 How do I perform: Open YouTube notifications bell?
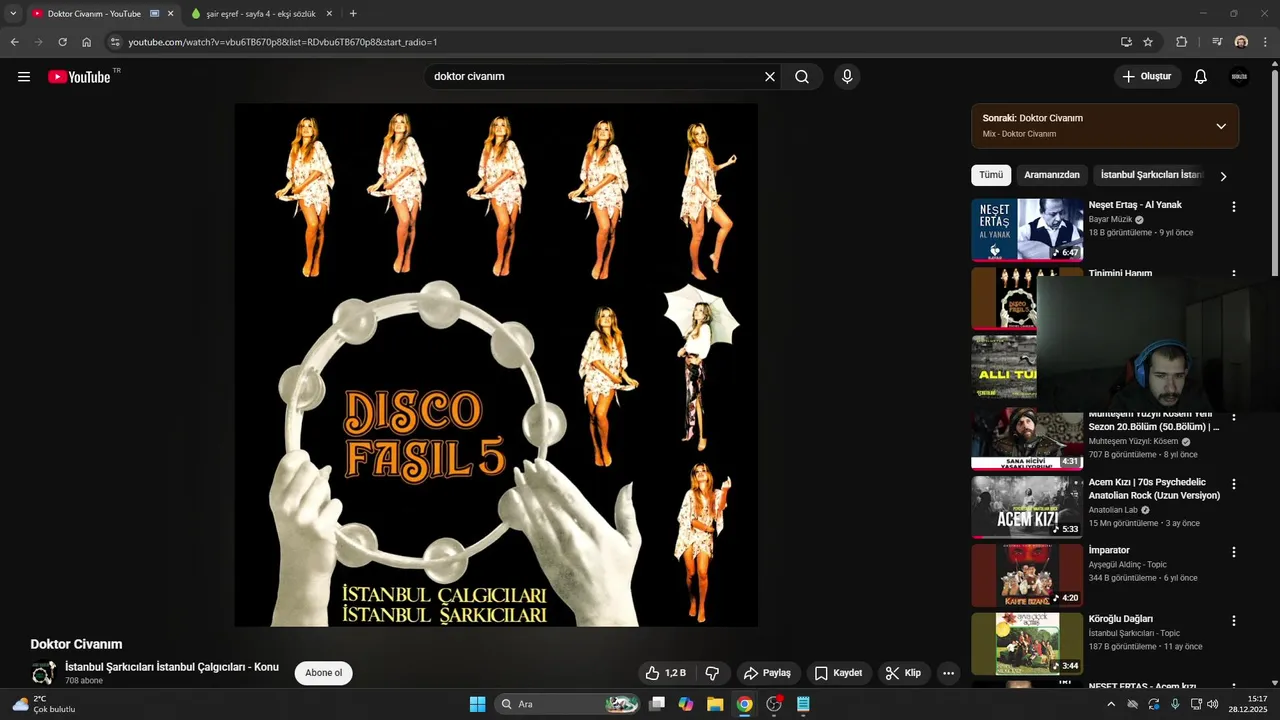(x=1201, y=77)
